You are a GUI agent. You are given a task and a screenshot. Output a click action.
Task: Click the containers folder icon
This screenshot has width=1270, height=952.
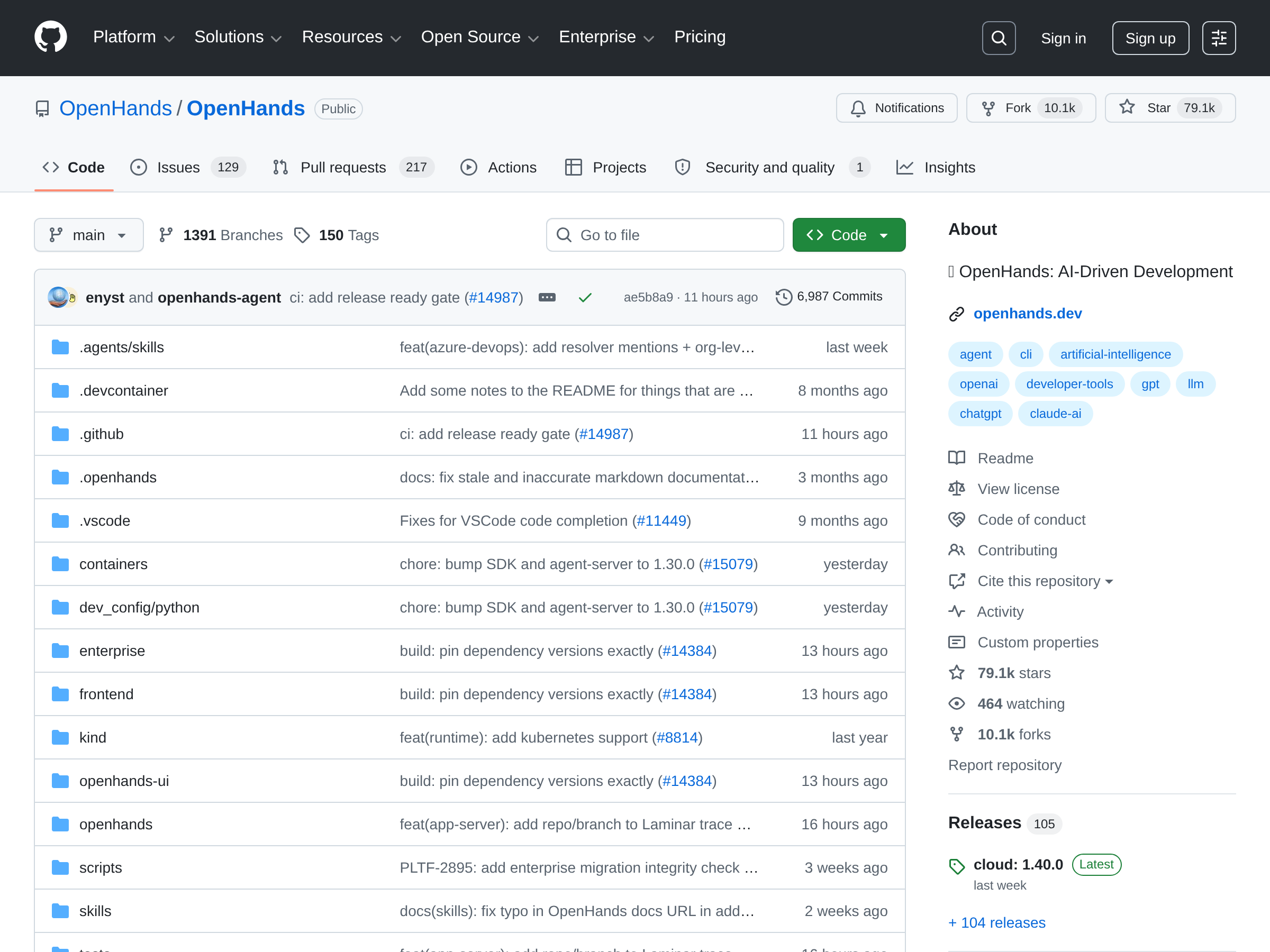point(60,564)
